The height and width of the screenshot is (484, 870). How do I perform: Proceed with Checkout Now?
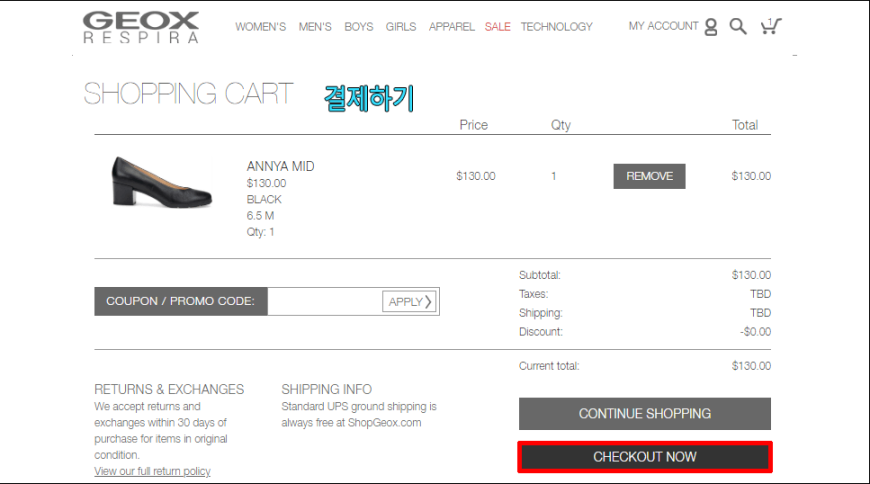[x=645, y=457]
